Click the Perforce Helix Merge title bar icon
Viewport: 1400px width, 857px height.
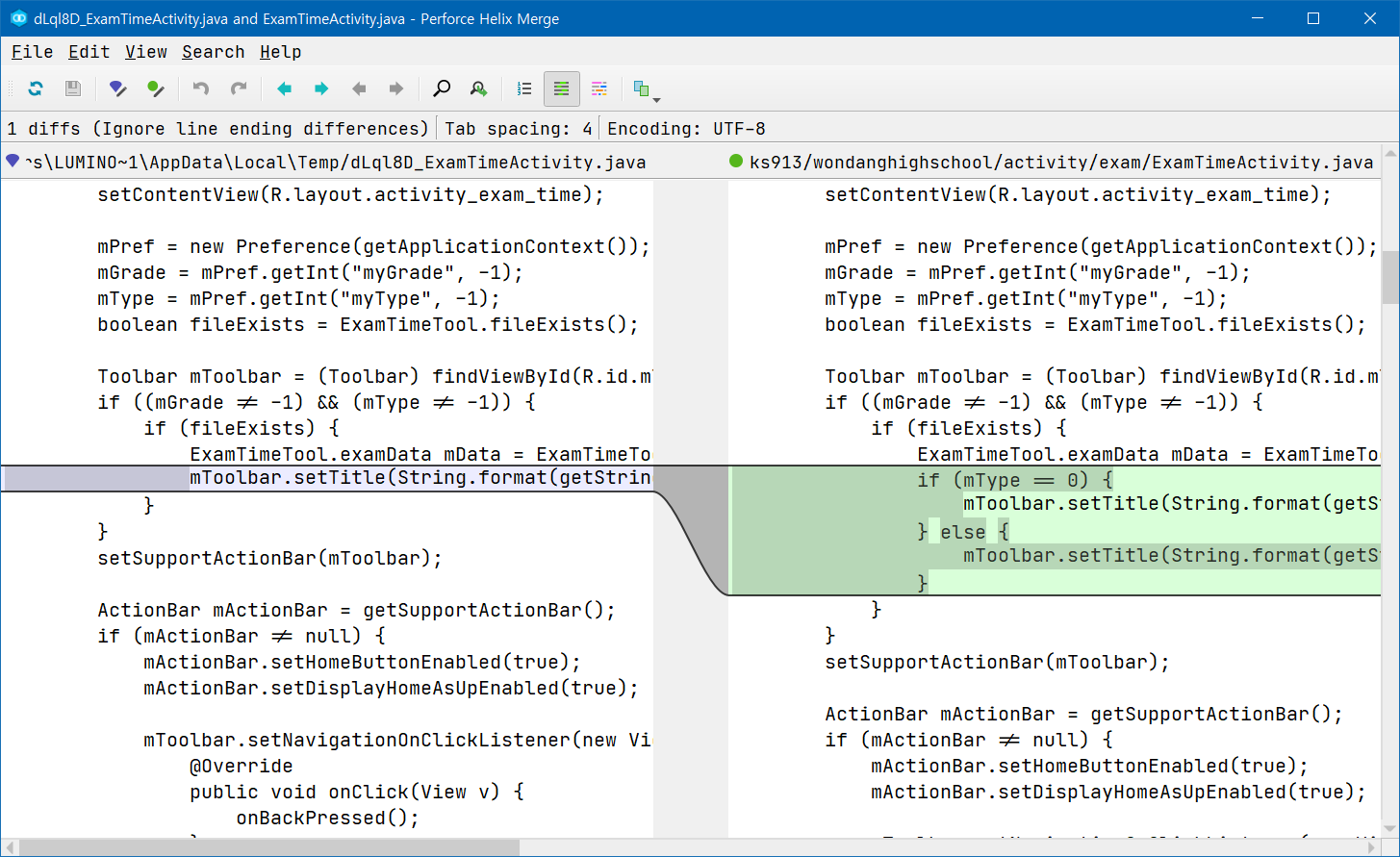click(18, 18)
